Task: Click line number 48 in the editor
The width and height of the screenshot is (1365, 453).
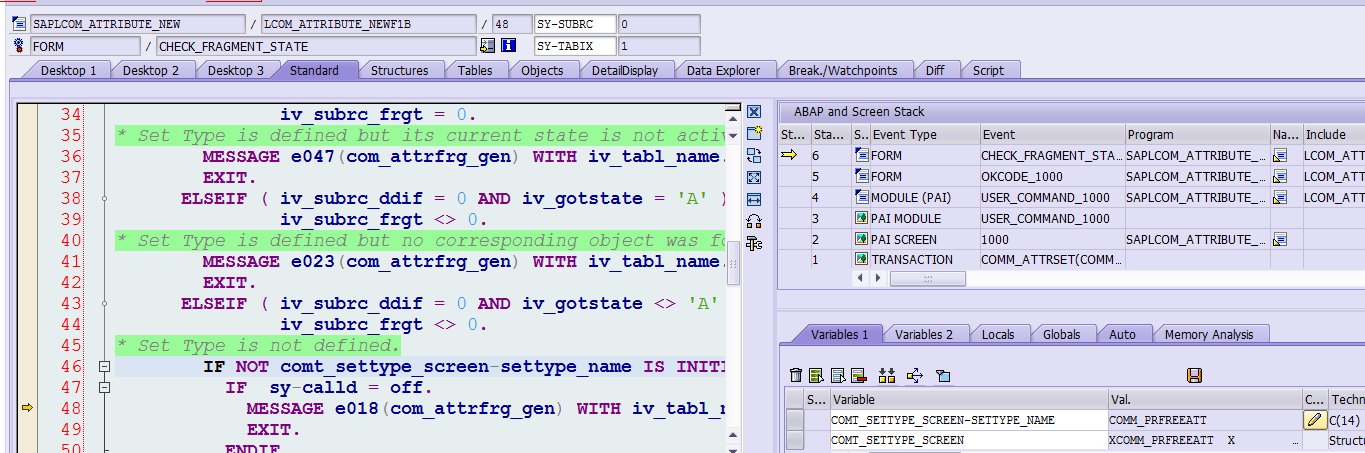Action: [x=70, y=408]
